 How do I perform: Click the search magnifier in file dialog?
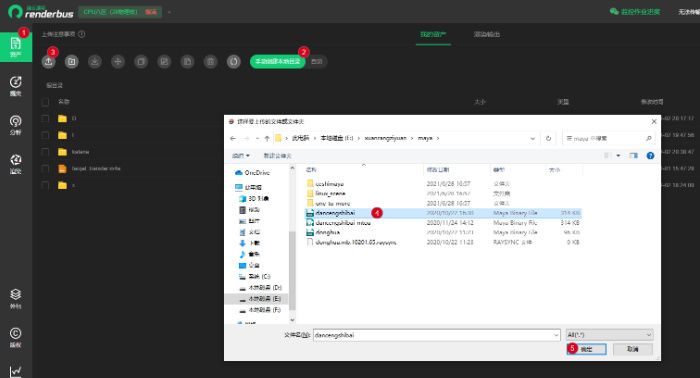649,138
